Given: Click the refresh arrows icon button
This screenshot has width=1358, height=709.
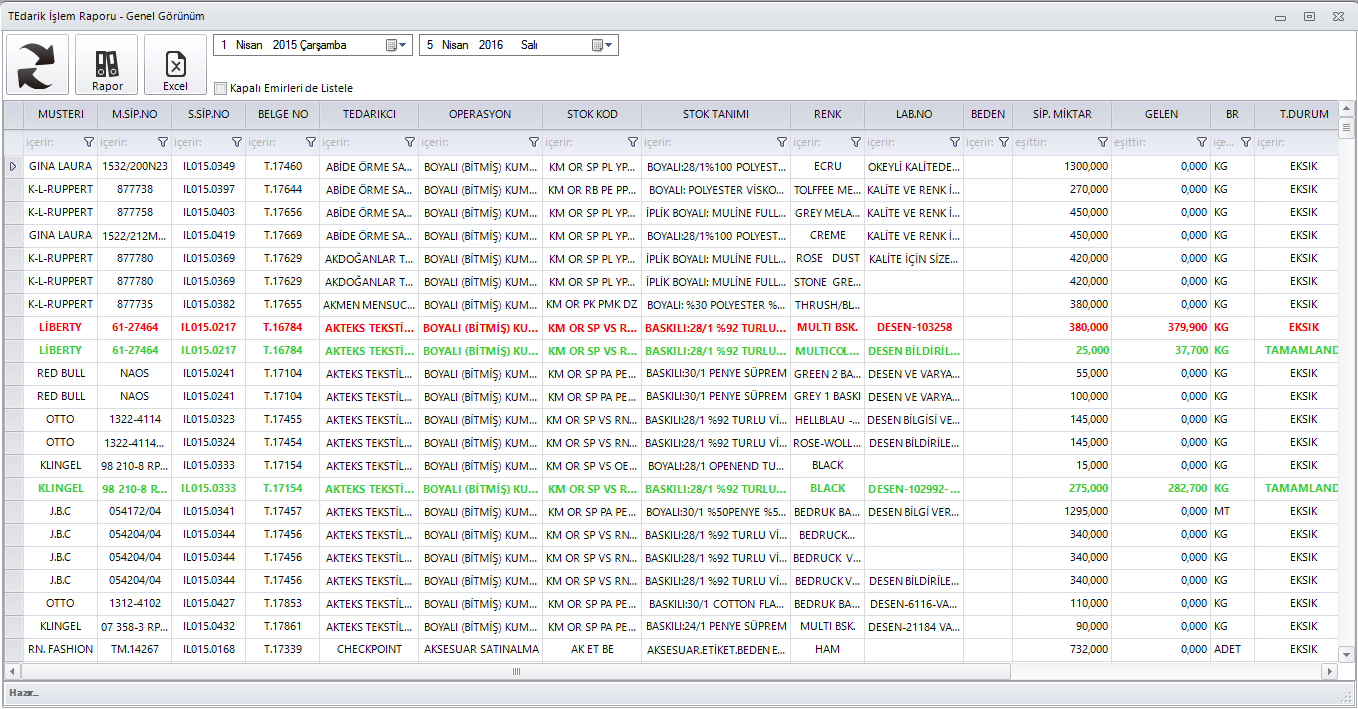Looking at the screenshot, I should tap(38, 65).
